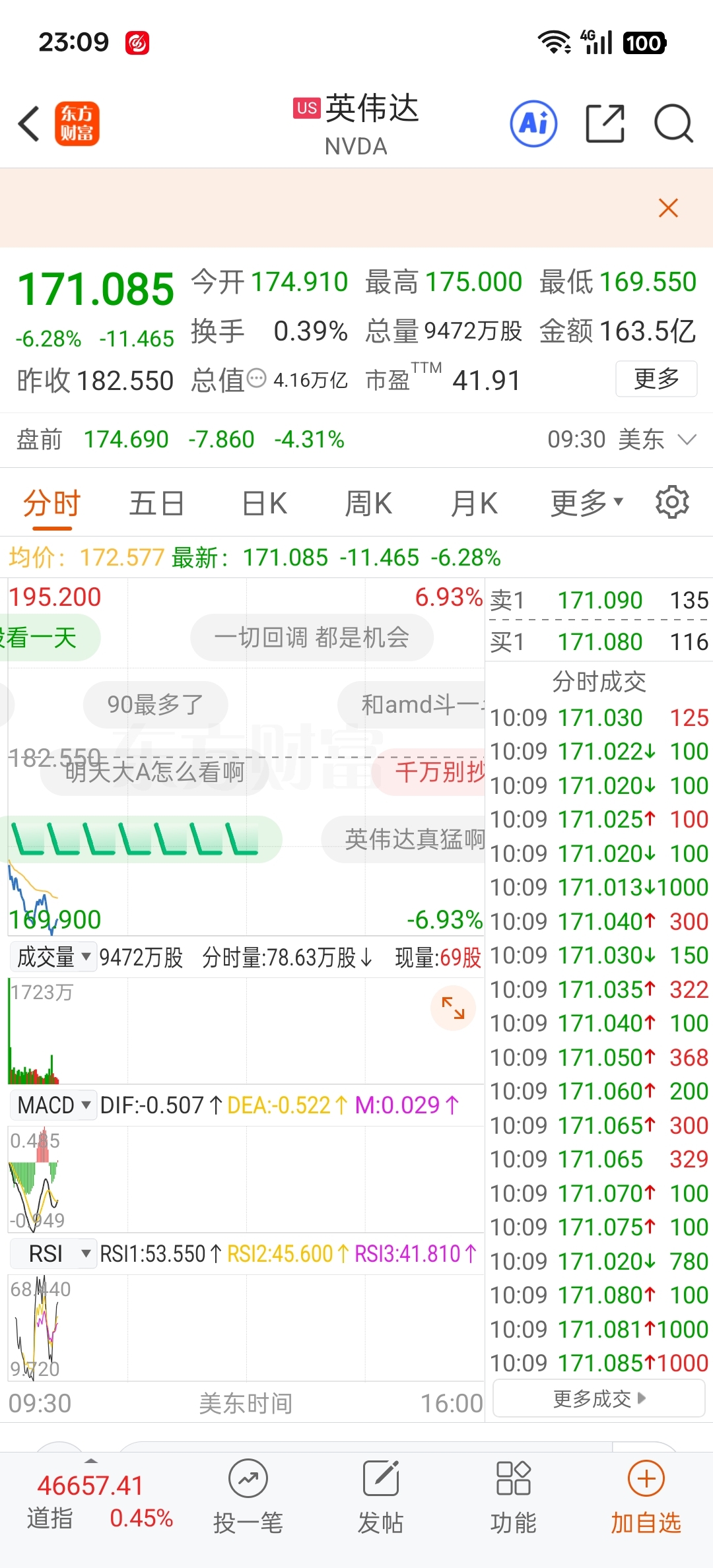This screenshot has width=713, height=1568.
Task: Open search magnifier icon
Action: 673,123
